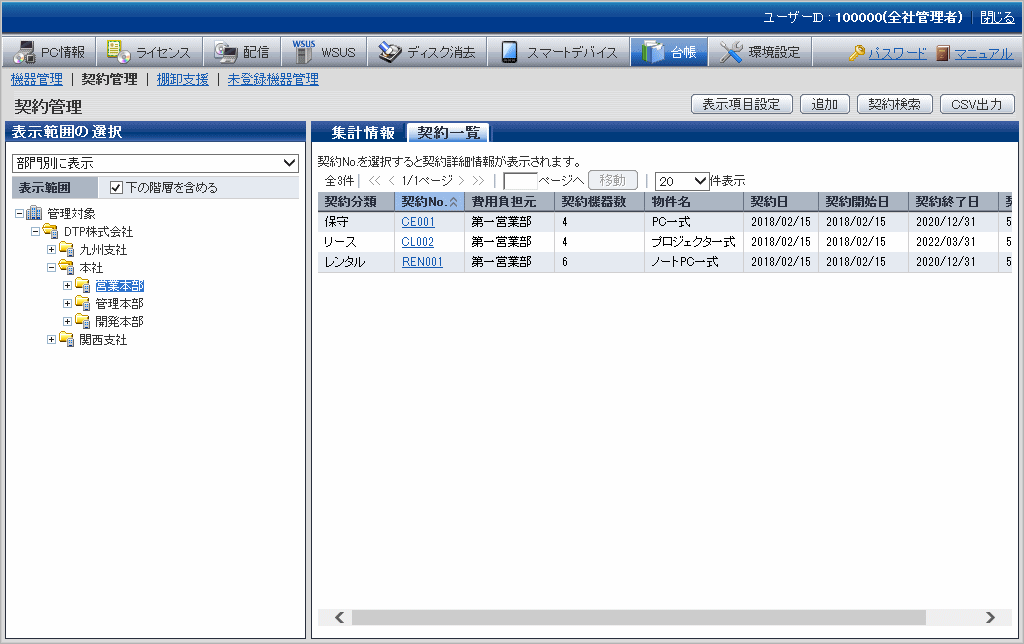Expand the 関西支社 tree node
Screen dimensions: 1024x644
tap(52, 340)
